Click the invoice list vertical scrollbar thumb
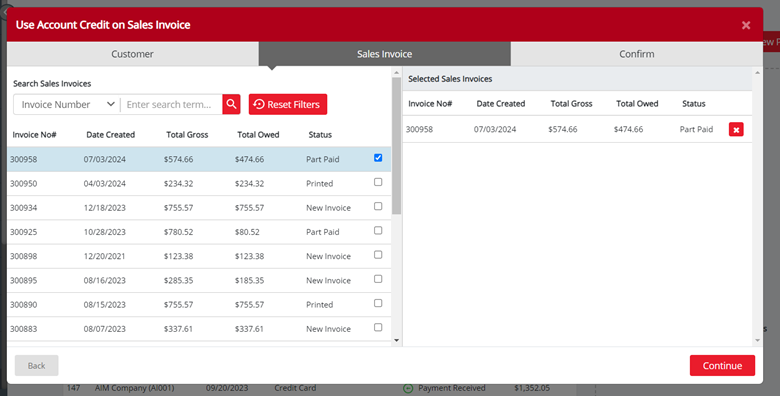The height and width of the screenshot is (396, 780). point(396,146)
